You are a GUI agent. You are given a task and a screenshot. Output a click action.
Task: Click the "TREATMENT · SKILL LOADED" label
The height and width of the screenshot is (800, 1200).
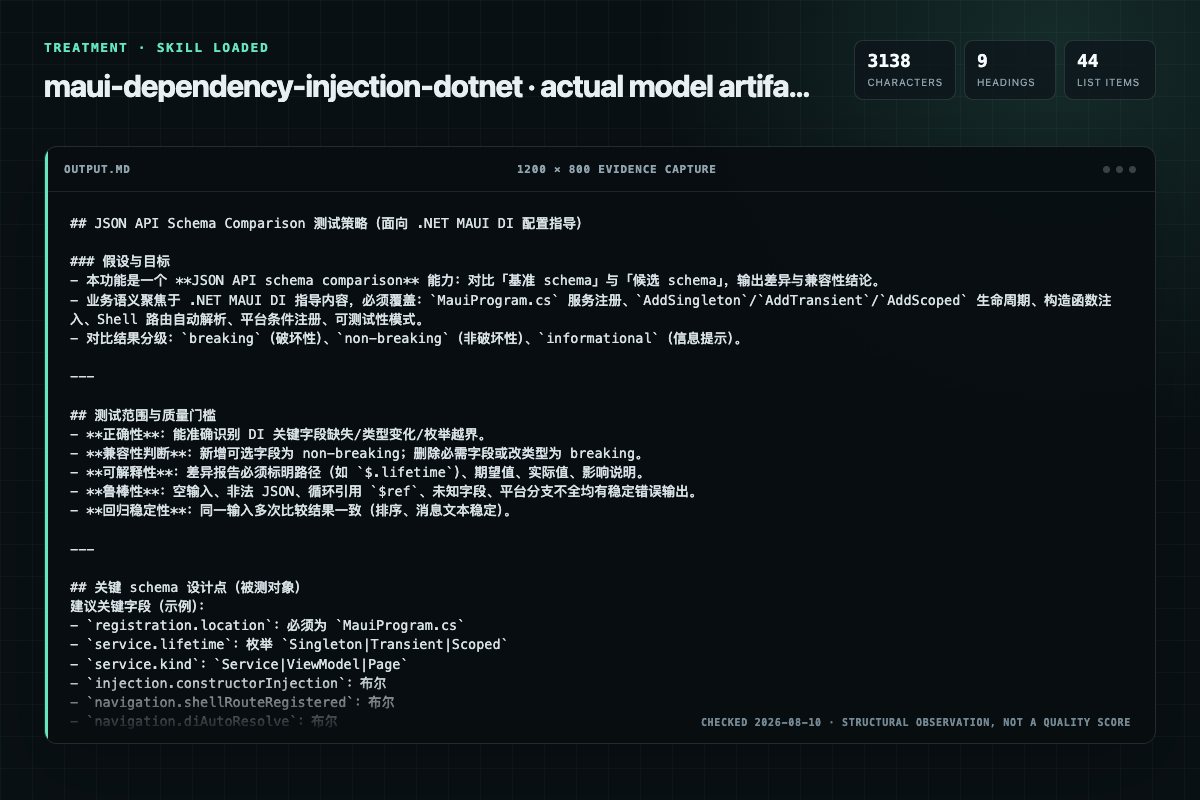[156, 47]
